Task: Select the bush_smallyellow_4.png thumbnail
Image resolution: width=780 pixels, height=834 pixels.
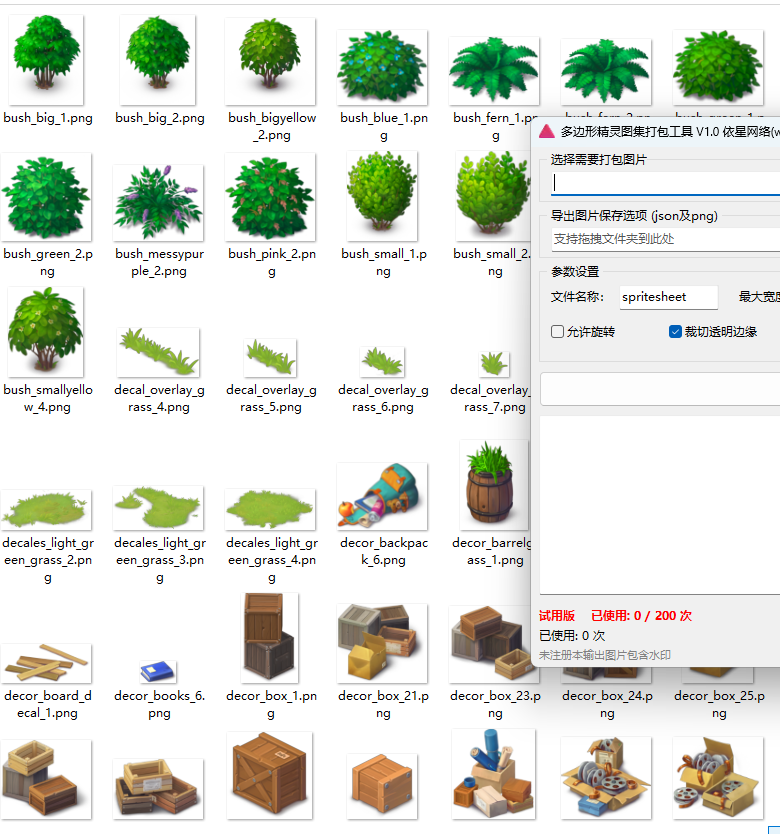Action: (x=46, y=332)
